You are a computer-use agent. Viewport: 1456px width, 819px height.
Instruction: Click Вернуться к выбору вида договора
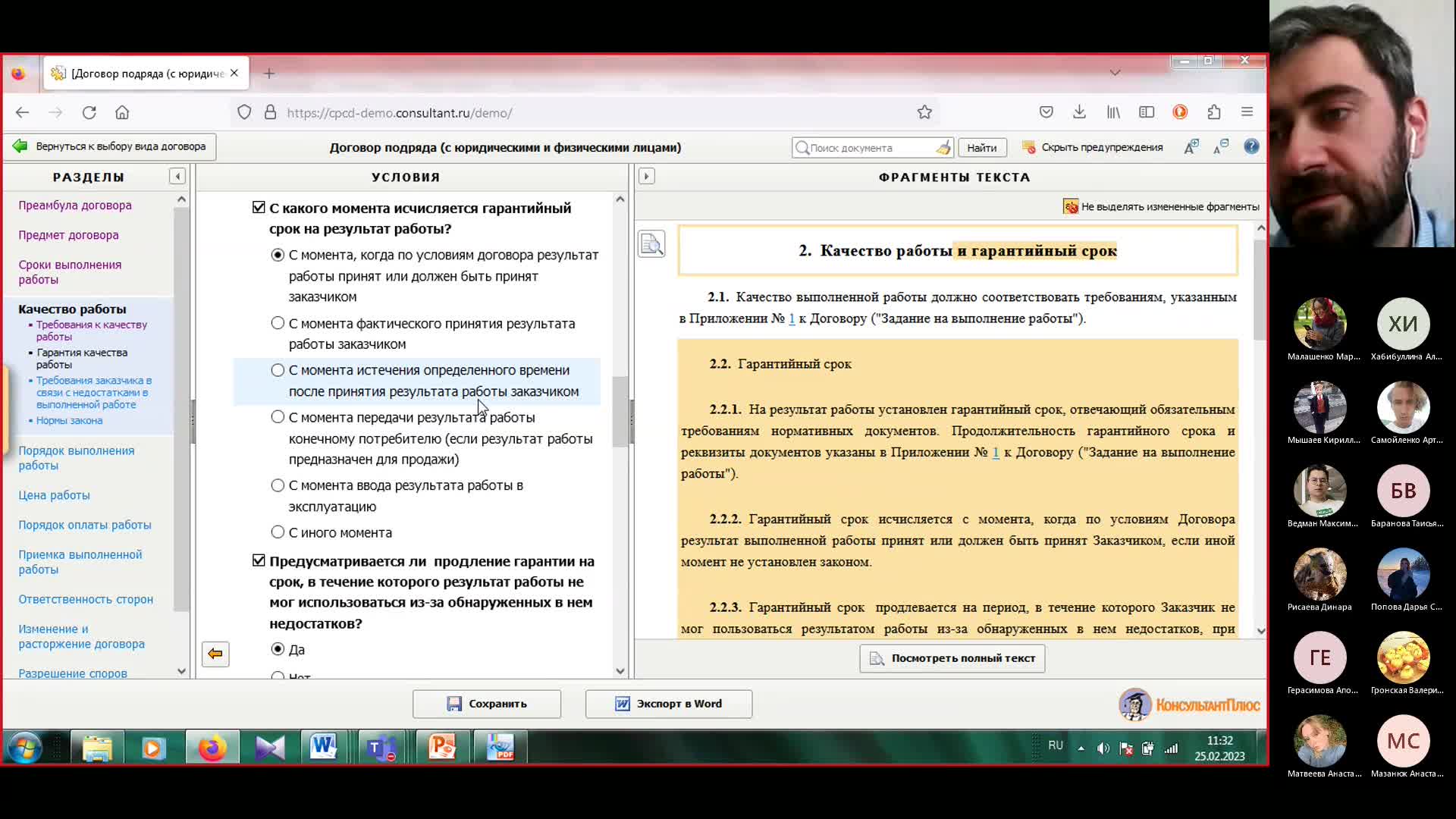point(111,146)
